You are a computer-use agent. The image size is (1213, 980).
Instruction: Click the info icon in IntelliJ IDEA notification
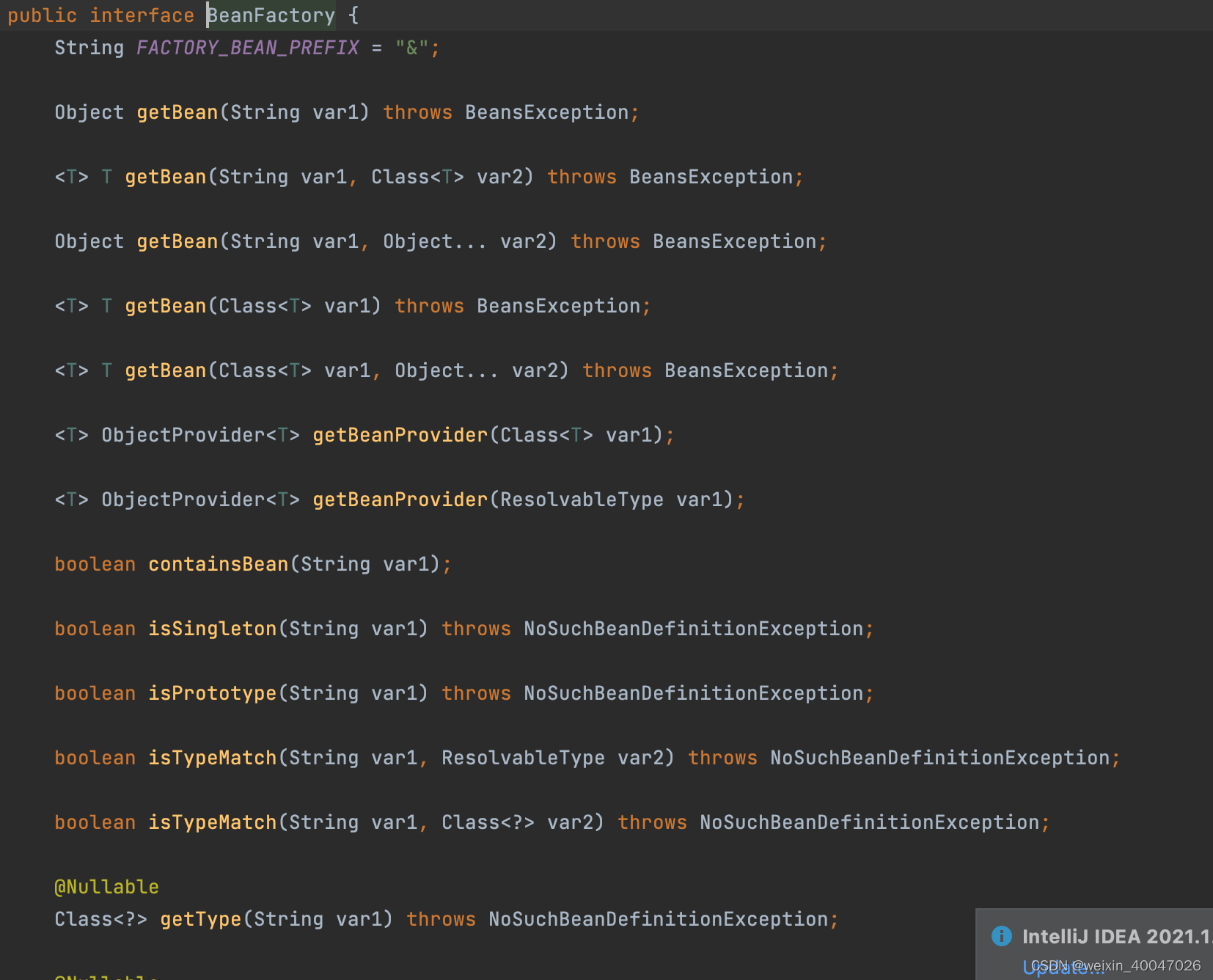[x=1001, y=935]
